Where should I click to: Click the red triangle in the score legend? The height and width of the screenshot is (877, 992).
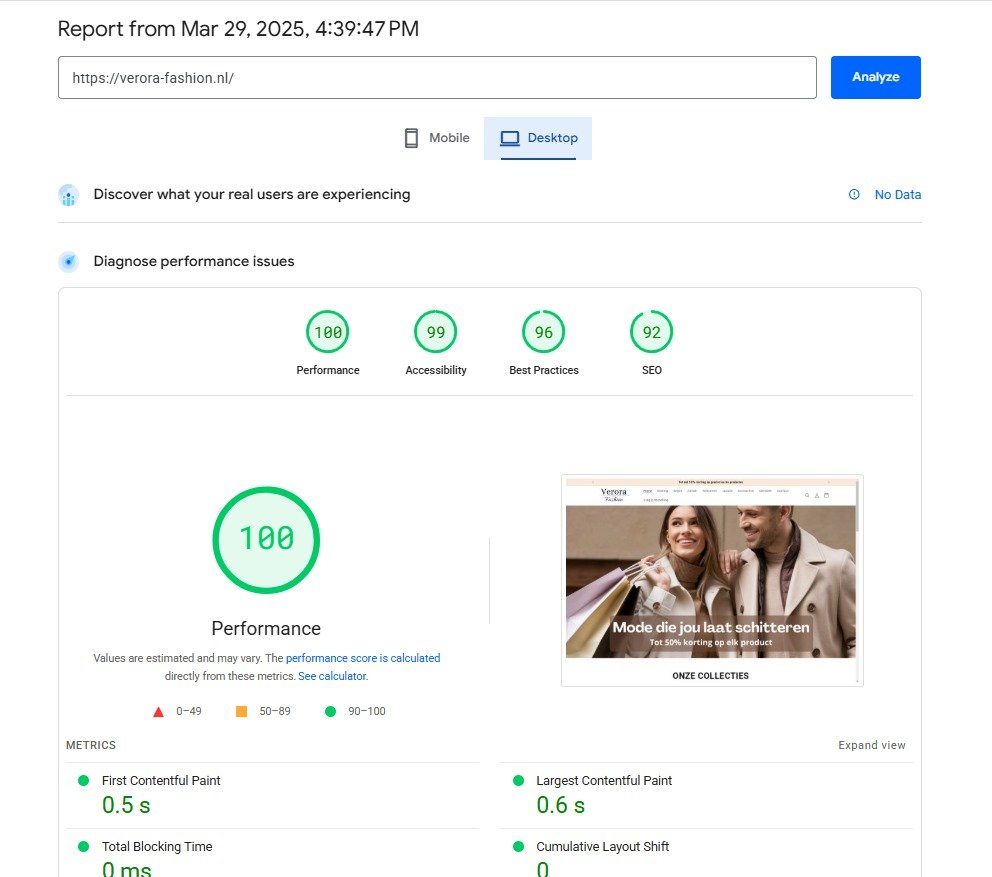(157, 711)
